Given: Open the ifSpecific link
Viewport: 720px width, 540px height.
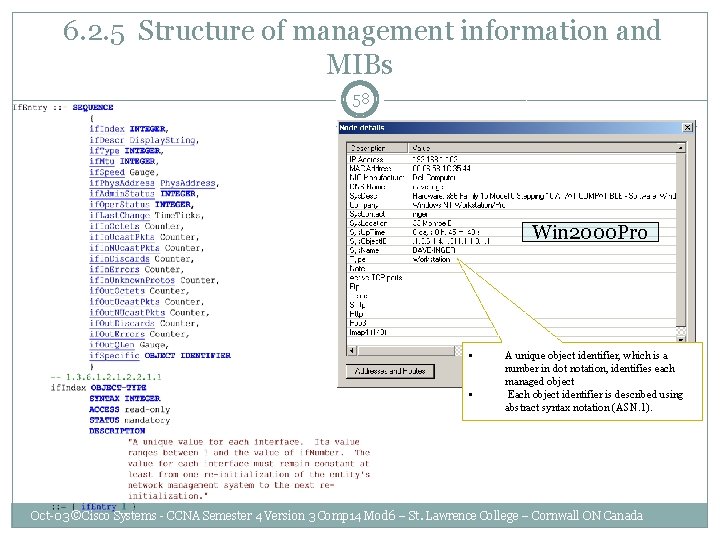Looking at the screenshot, I should pos(114,356).
